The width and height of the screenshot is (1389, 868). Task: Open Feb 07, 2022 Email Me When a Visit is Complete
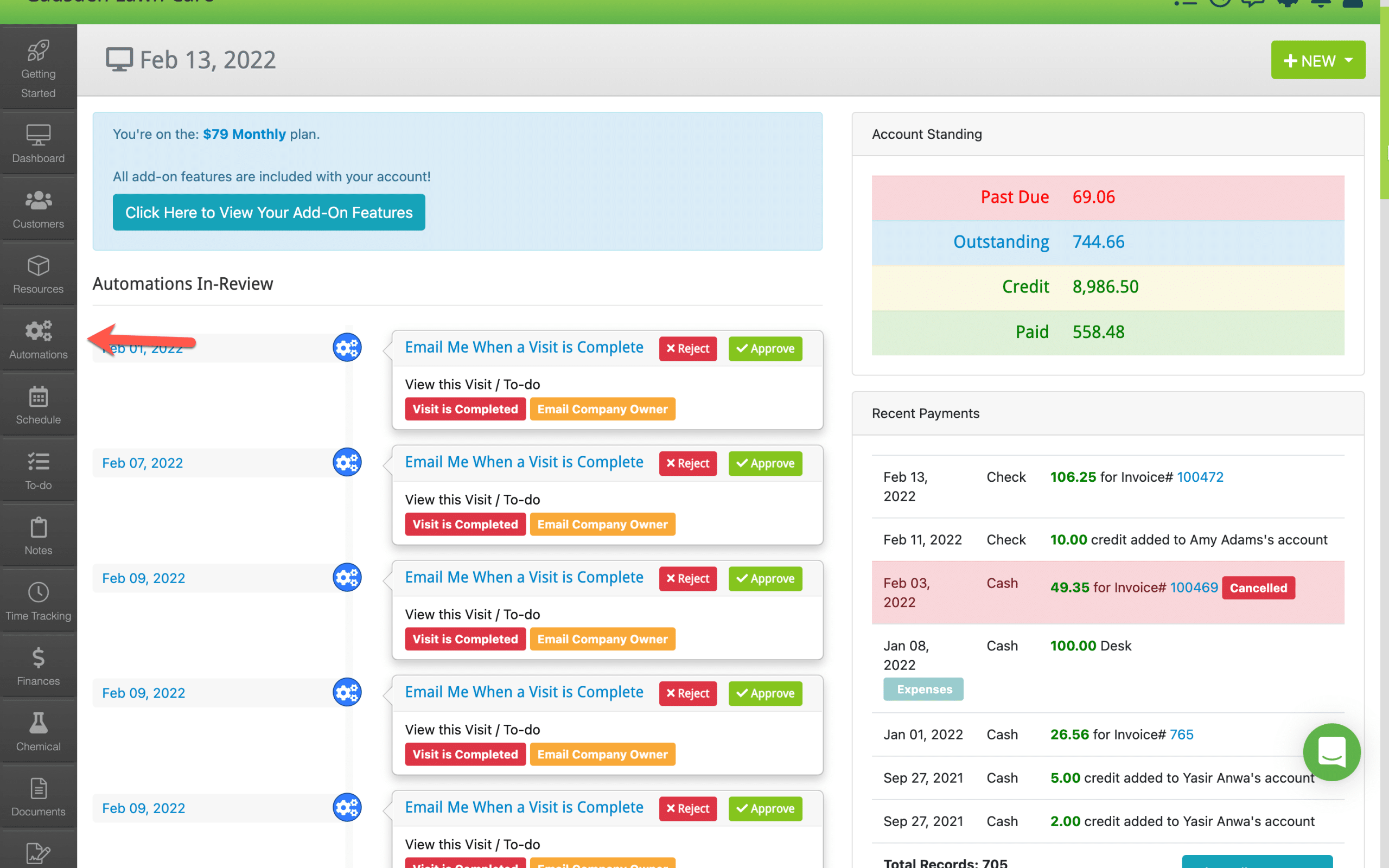524,462
